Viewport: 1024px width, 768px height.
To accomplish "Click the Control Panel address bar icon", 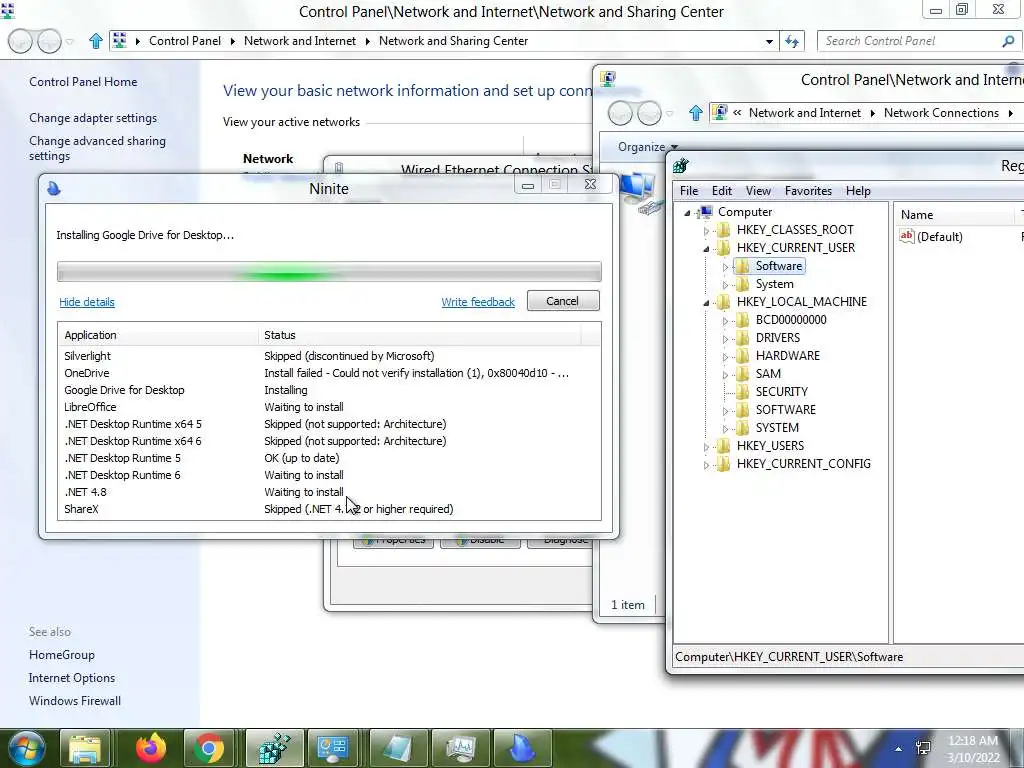I will [120, 40].
